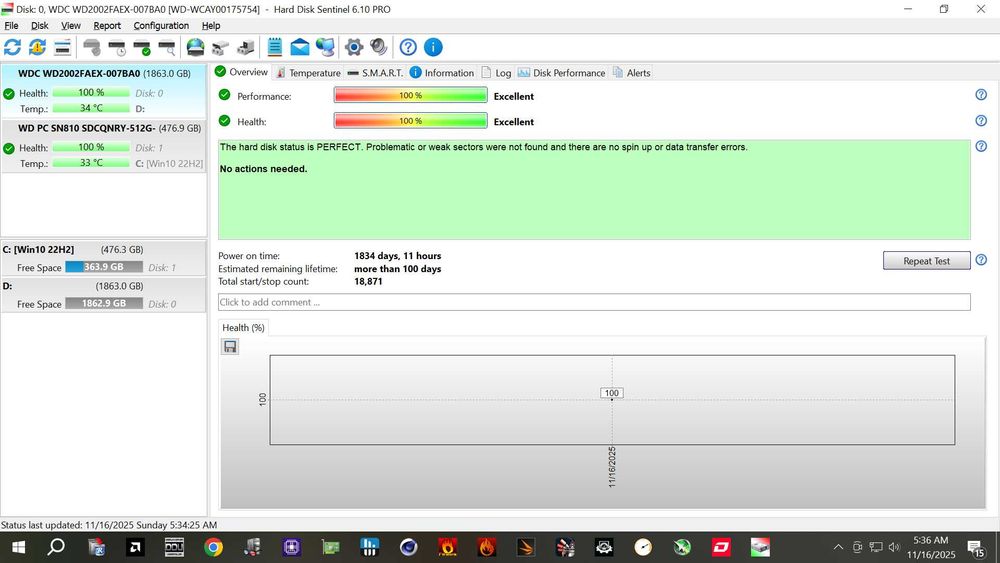1000x563 pixels.
Task: Click the Repeat Test button
Action: [x=926, y=261]
